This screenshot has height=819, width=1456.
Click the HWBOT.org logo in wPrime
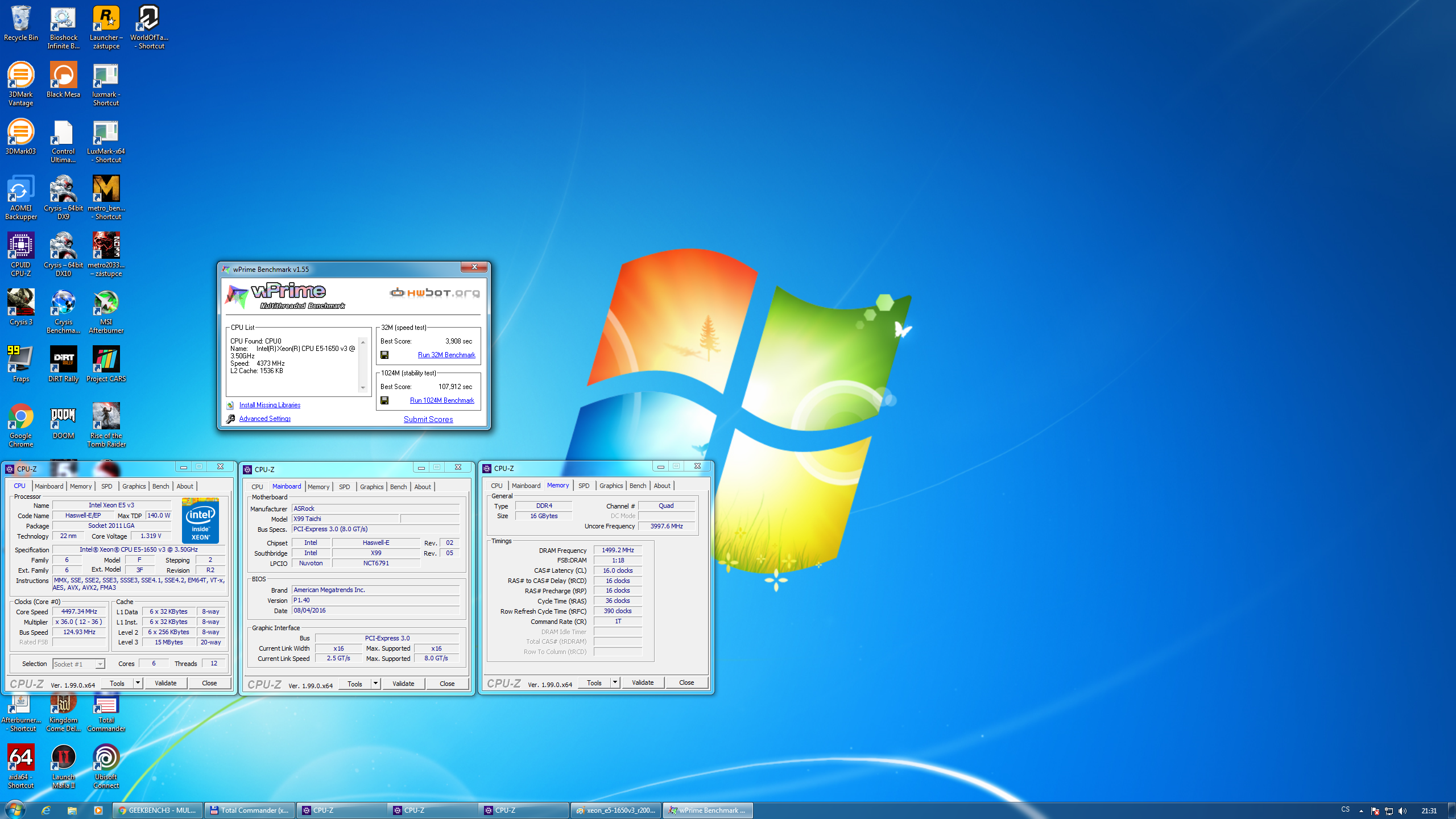pos(435,292)
